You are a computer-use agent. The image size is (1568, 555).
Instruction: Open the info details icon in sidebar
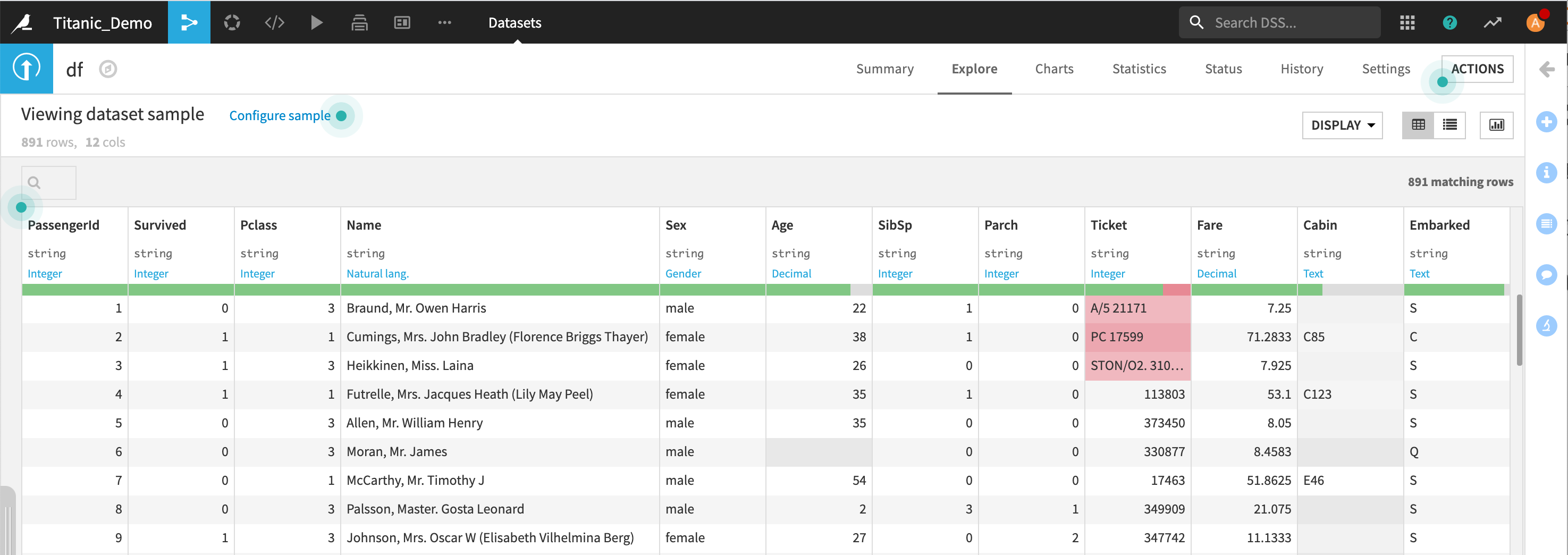1546,173
